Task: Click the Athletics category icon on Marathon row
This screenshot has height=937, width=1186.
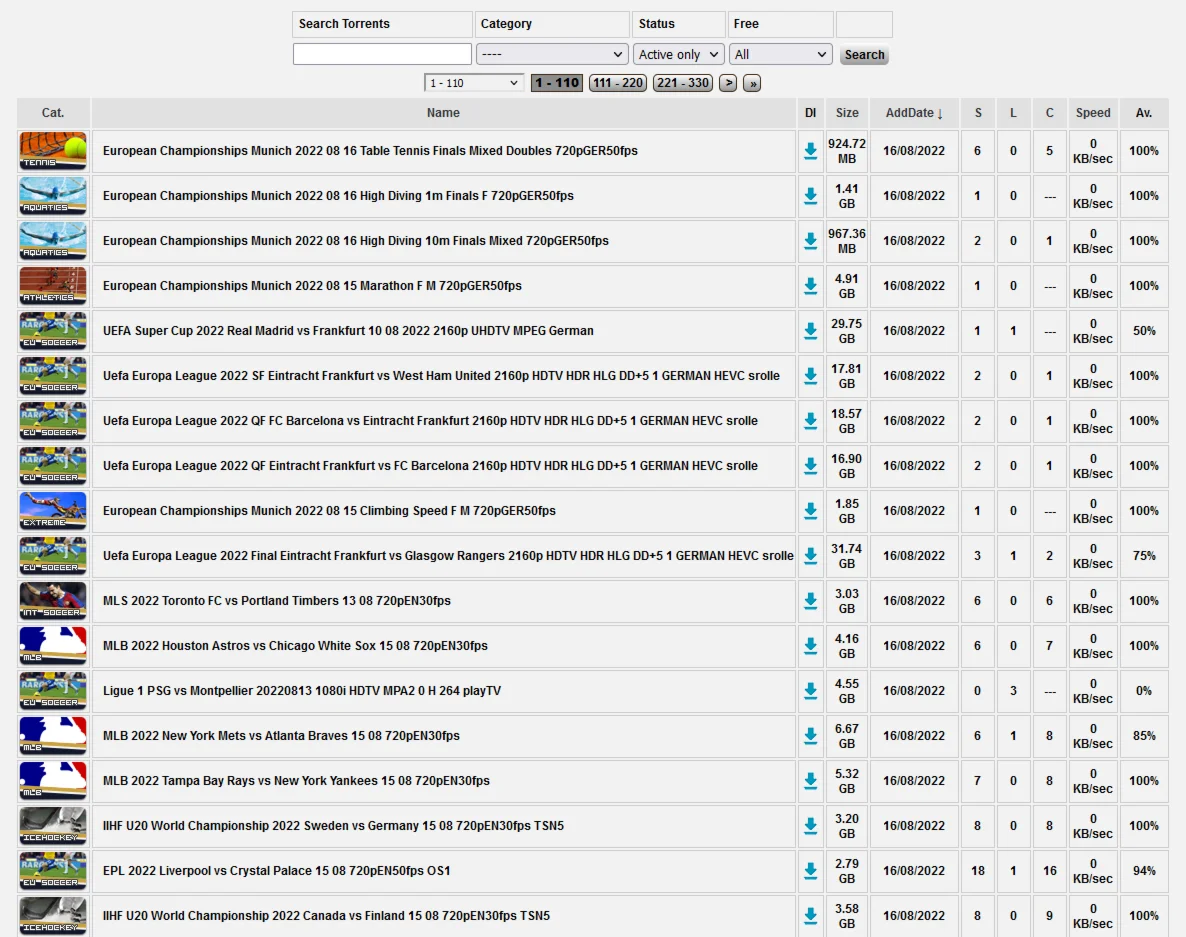Action: (x=53, y=286)
